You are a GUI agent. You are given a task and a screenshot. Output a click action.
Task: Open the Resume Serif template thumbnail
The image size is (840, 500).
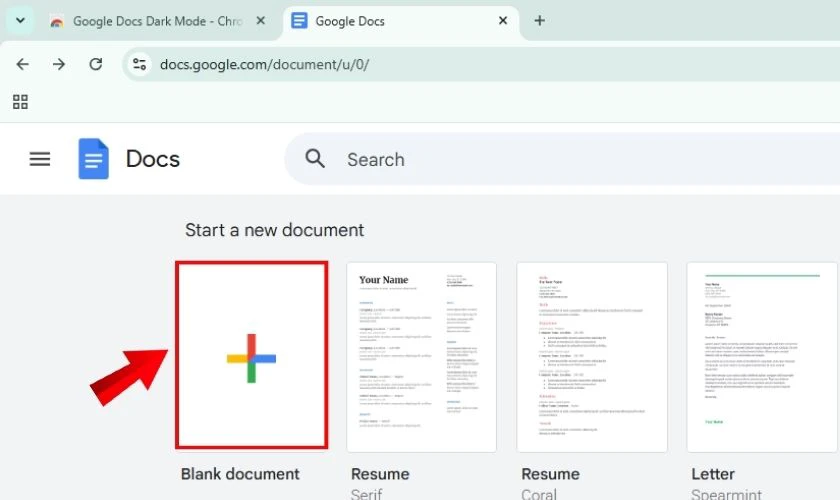click(422, 357)
